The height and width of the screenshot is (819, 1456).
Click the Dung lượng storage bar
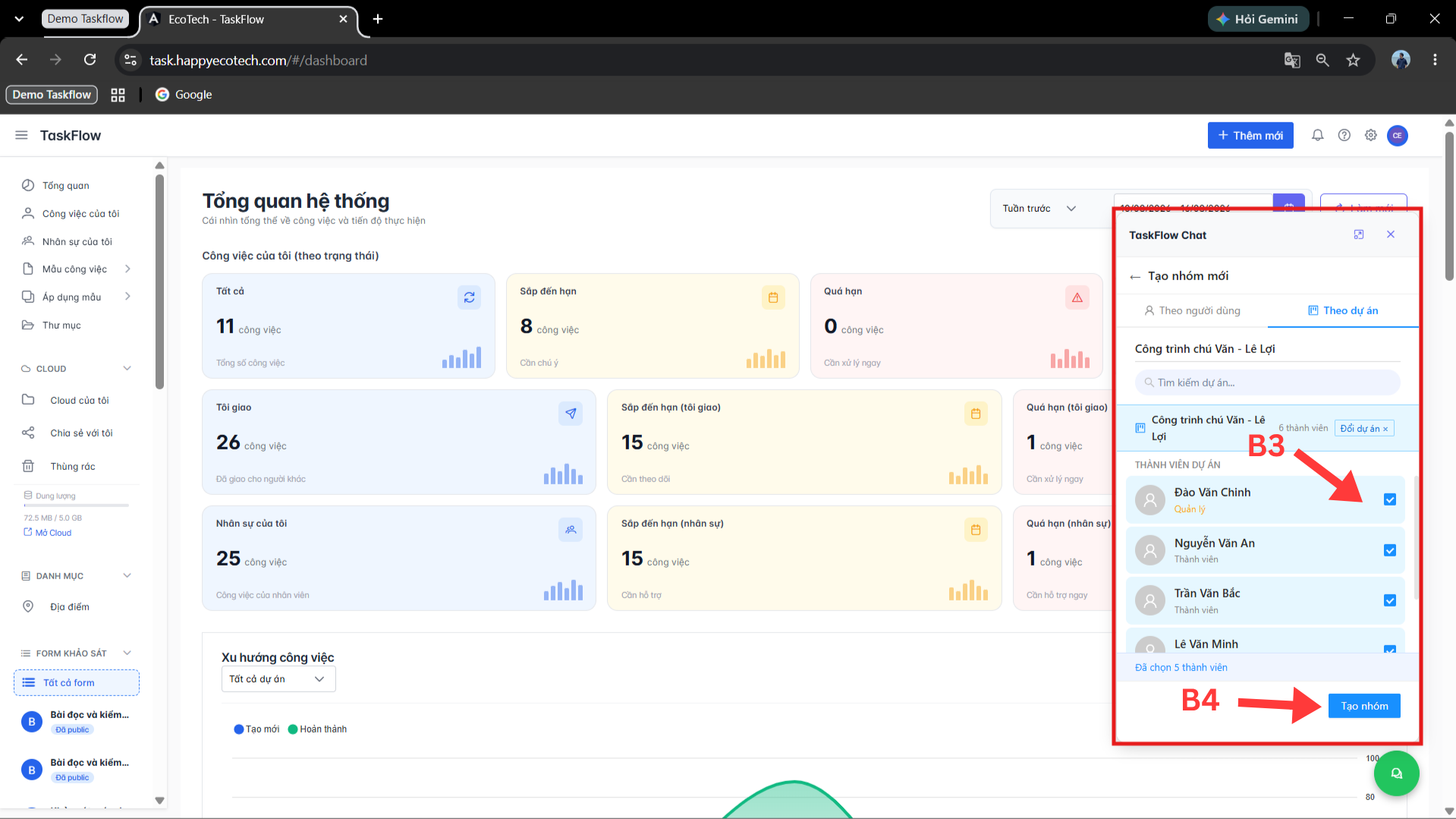(76, 505)
